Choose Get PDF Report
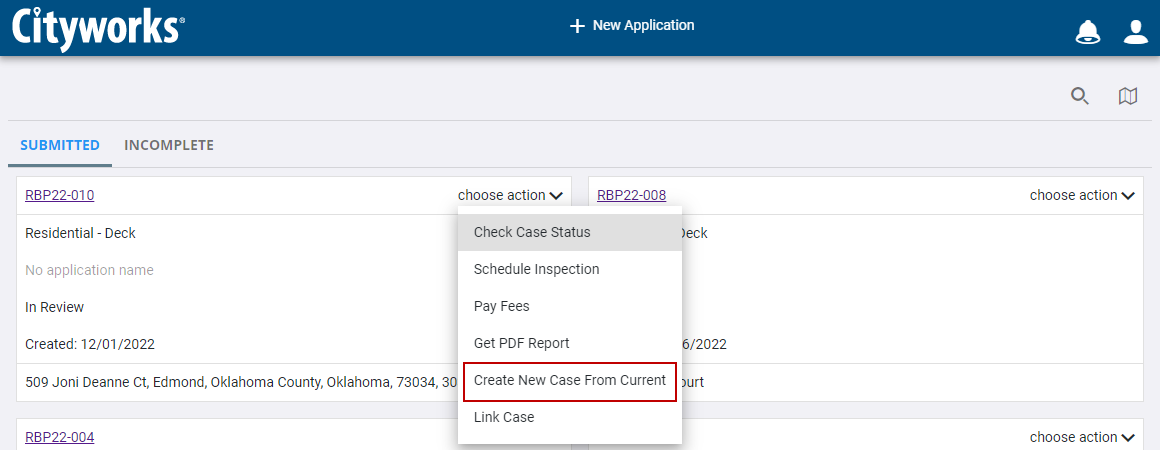The width and height of the screenshot is (1160, 450). 570,343
